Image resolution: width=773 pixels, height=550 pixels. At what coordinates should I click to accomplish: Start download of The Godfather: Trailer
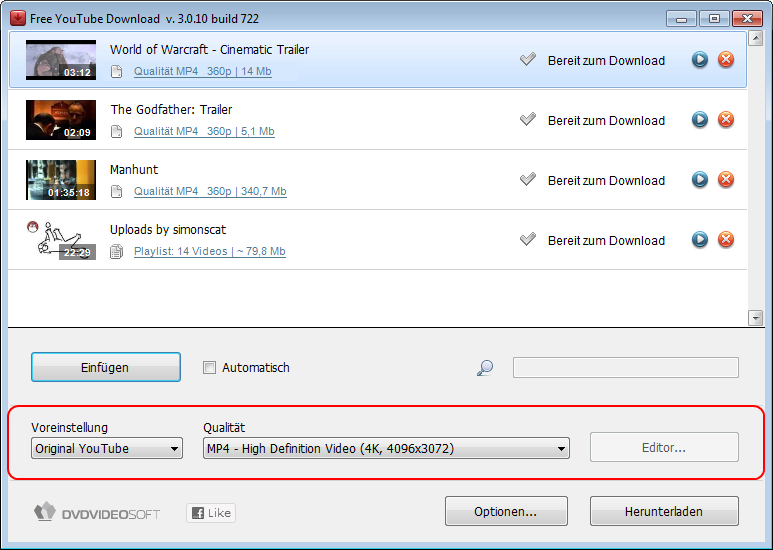700,120
